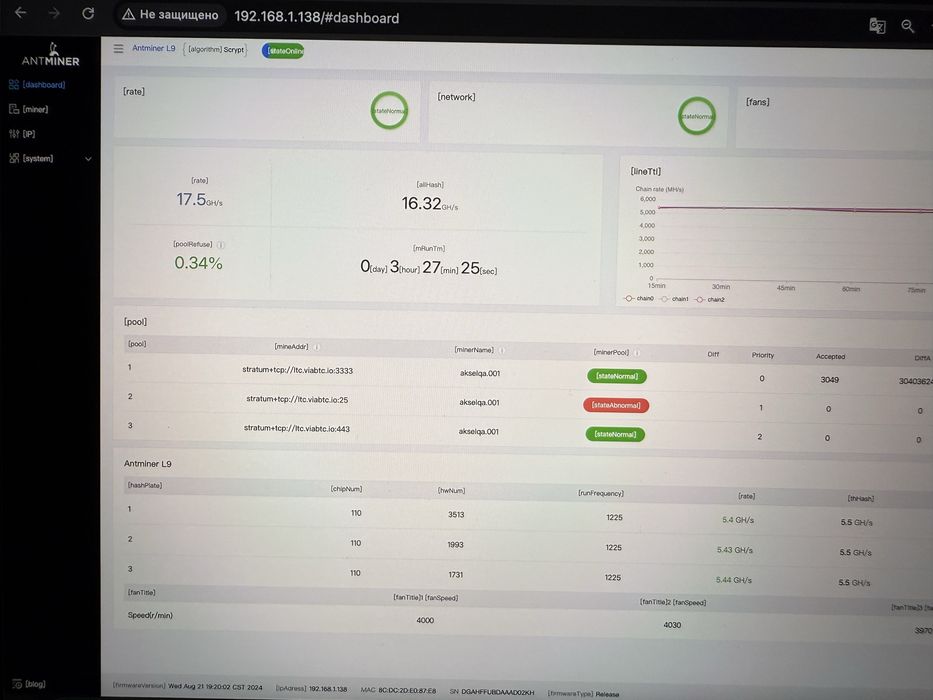Open the dashboard sidebar item

click(x=37, y=85)
